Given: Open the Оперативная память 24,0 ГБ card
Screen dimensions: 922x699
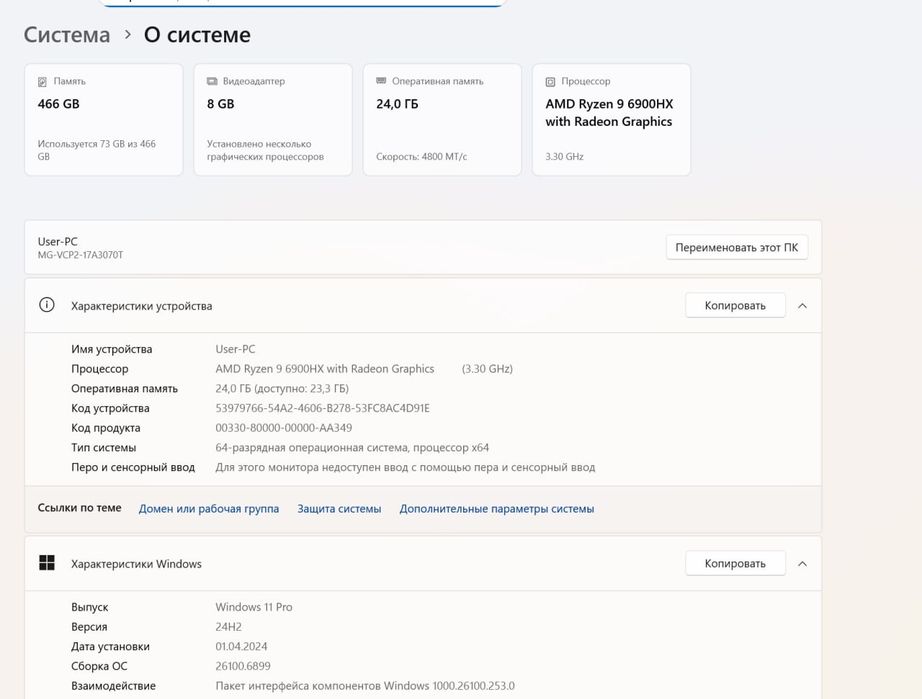Looking at the screenshot, I should 442,120.
